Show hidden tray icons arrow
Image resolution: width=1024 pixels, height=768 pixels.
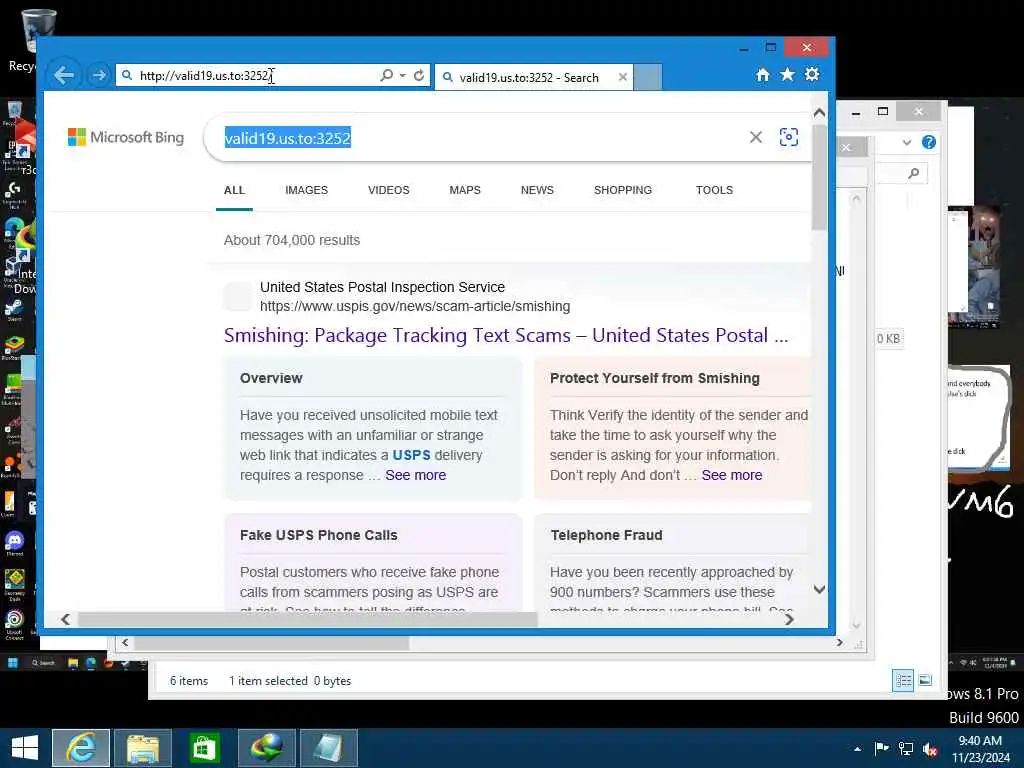857,749
